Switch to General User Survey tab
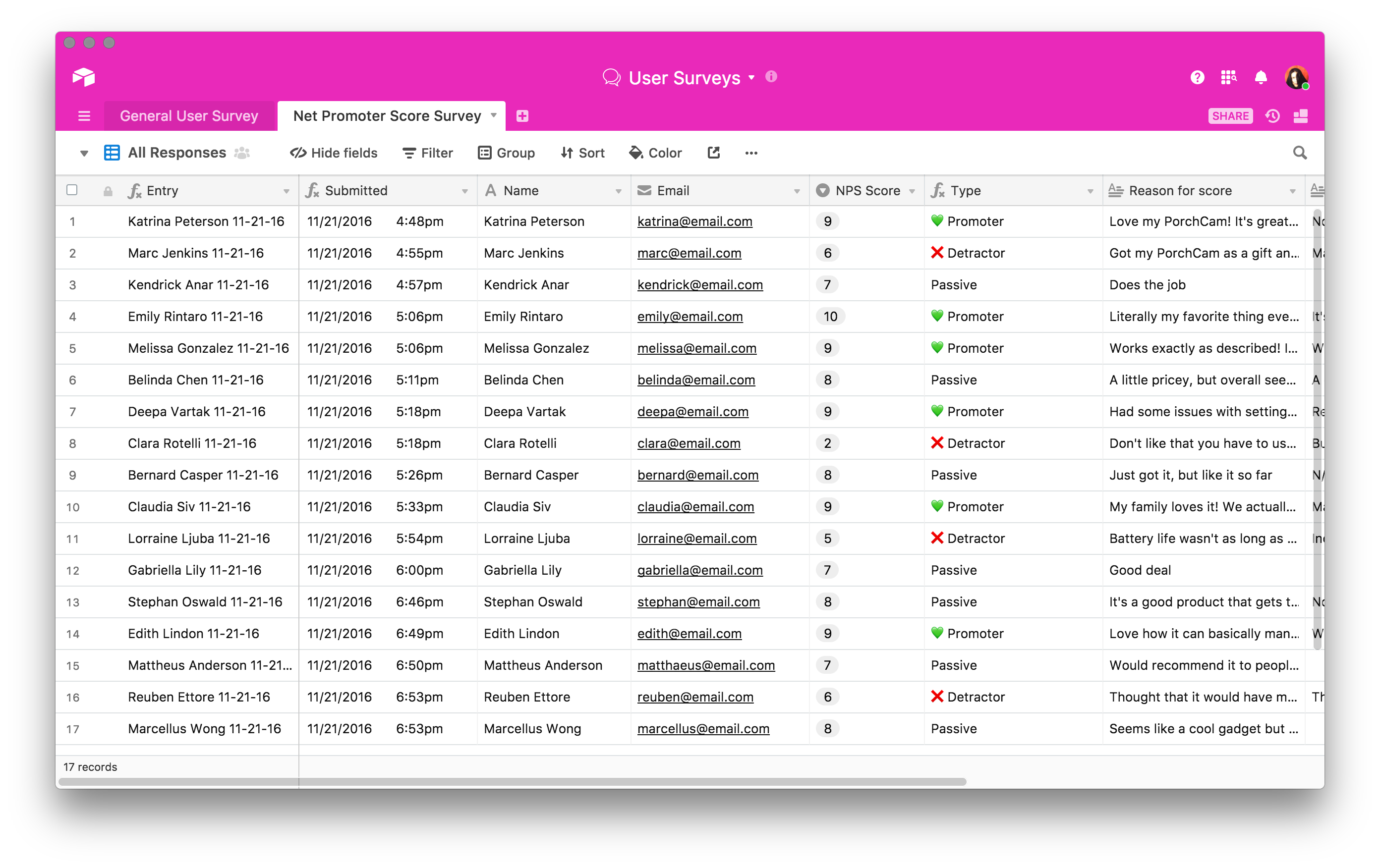 click(188, 116)
